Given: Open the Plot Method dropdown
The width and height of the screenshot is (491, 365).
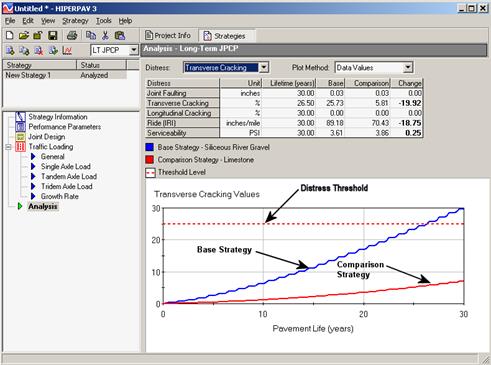Looking at the screenshot, I should 408,68.
